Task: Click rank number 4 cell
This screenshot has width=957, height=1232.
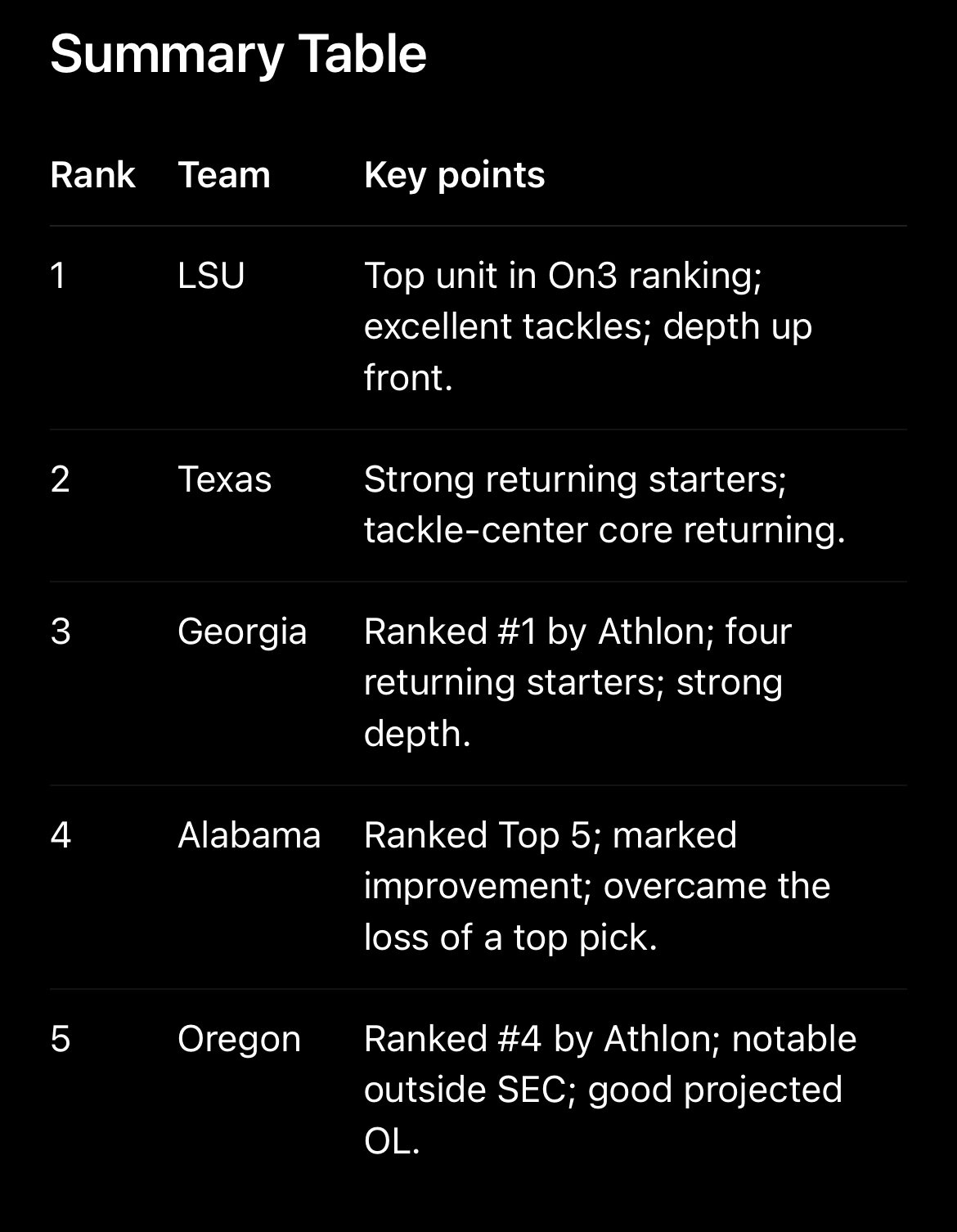Action: (61, 835)
